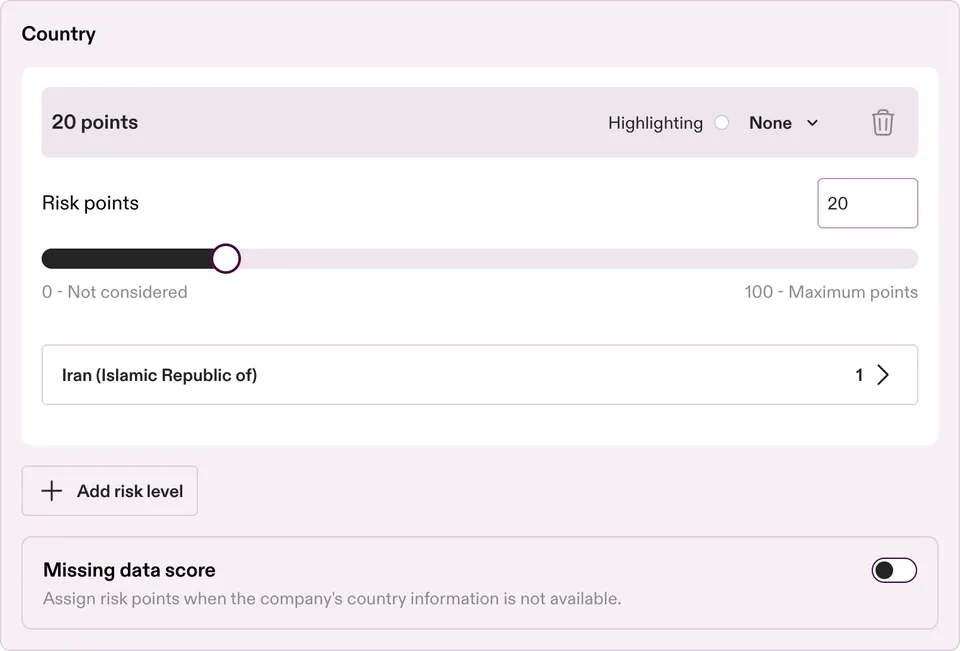Click the Risk points number field
Image resolution: width=960 pixels, height=651 pixels.
point(868,203)
